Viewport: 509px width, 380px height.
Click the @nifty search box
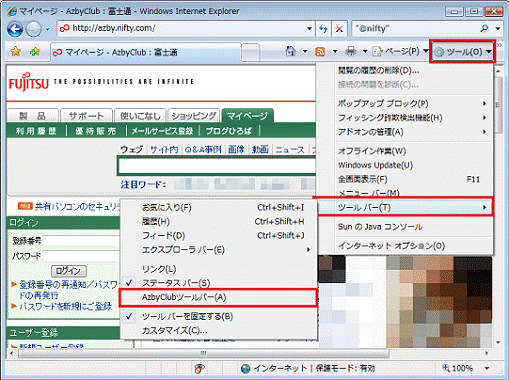[x=415, y=29]
